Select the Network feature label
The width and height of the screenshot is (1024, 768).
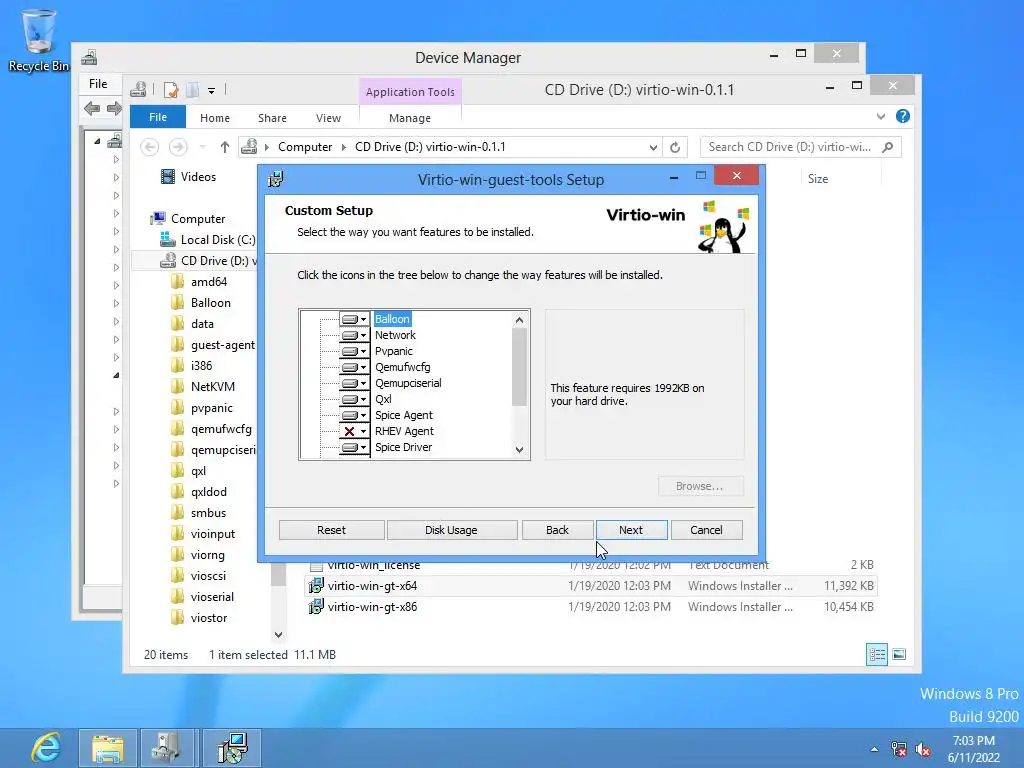pos(395,335)
